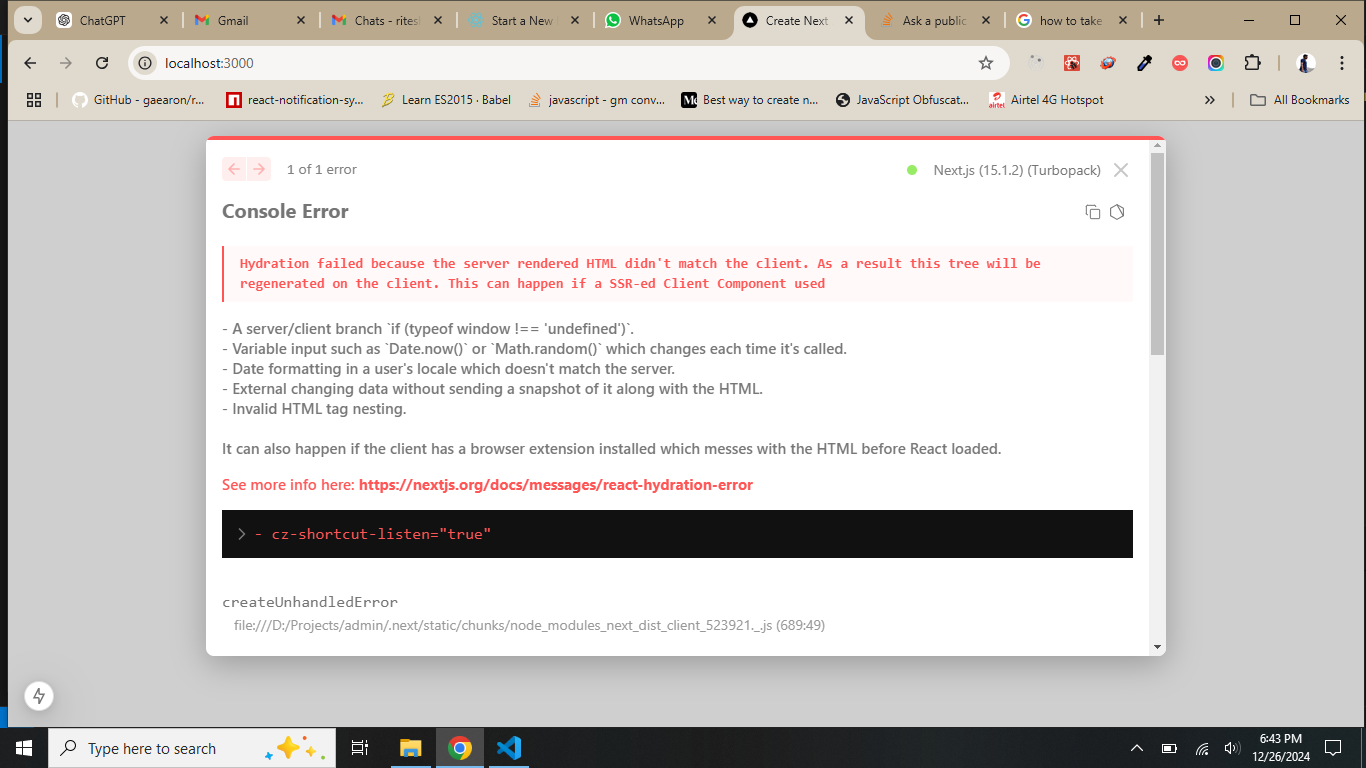Show hidden system tray icons

[x=1137, y=748]
